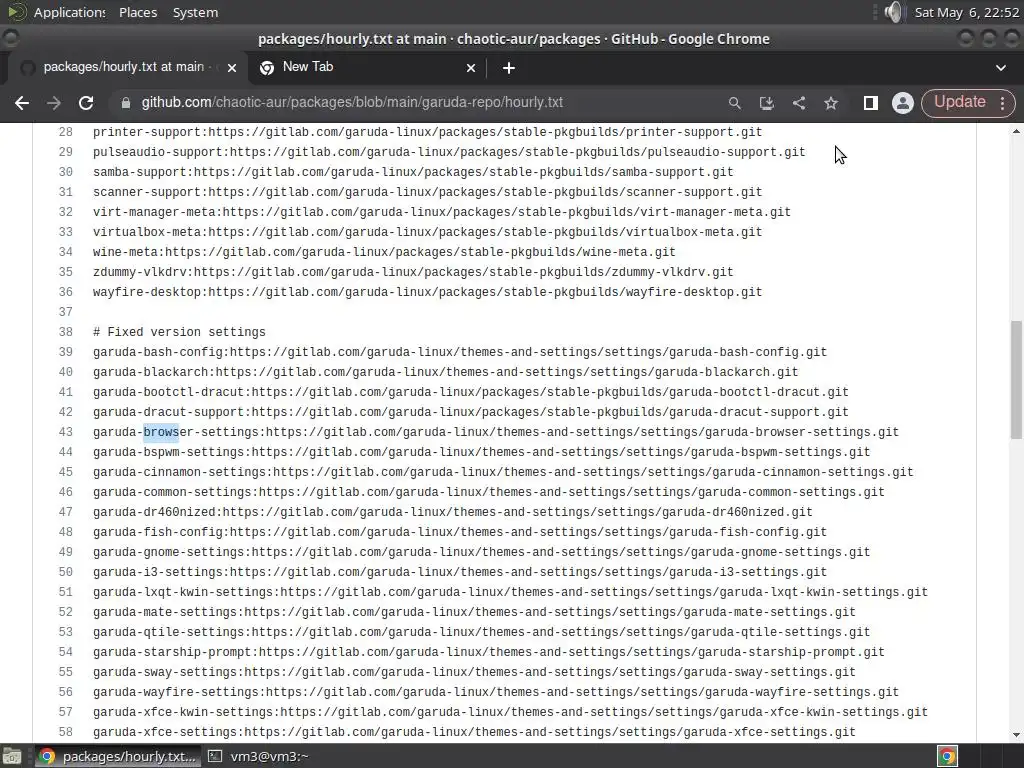Click the vertical scrollbar thumb
The height and width of the screenshot is (768, 1024).
point(1016,379)
